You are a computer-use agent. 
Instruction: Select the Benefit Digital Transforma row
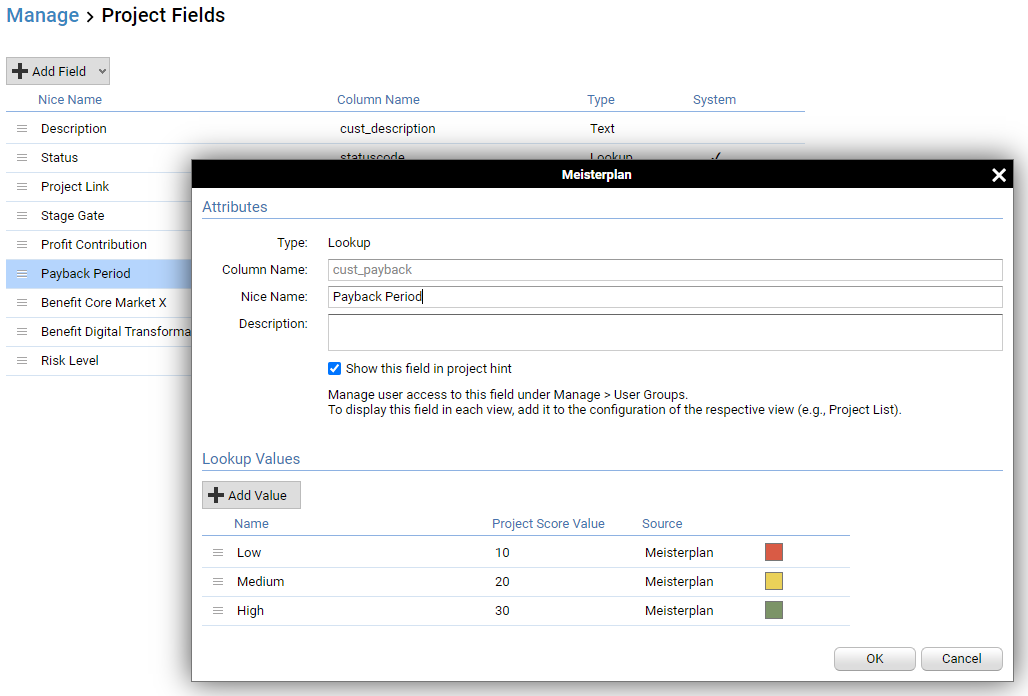tap(98, 332)
